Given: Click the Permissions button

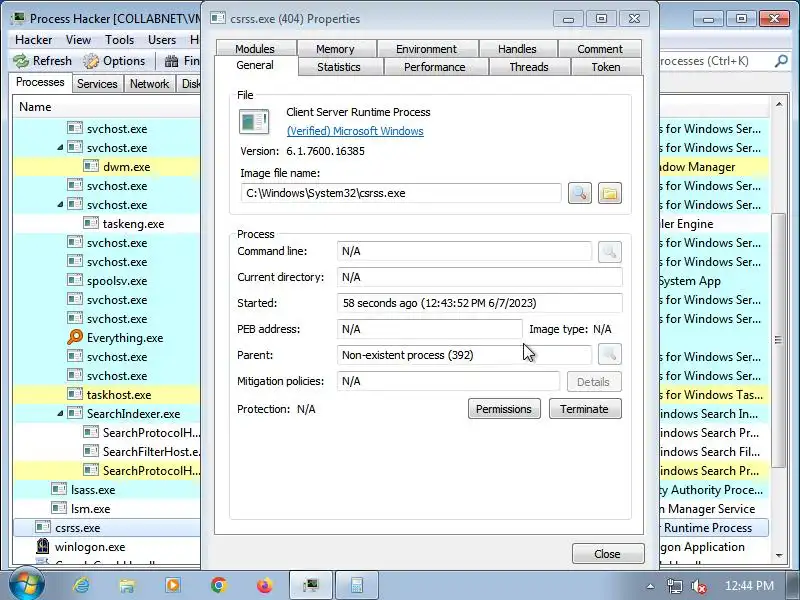Looking at the screenshot, I should [504, 409].
